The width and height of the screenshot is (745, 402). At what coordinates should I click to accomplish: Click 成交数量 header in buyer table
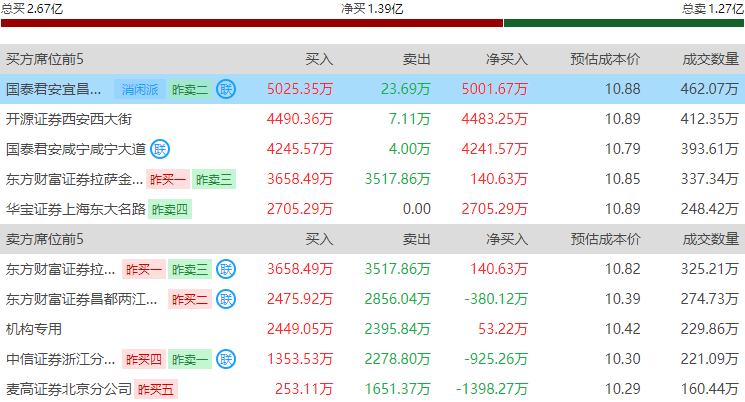(710, 59)
